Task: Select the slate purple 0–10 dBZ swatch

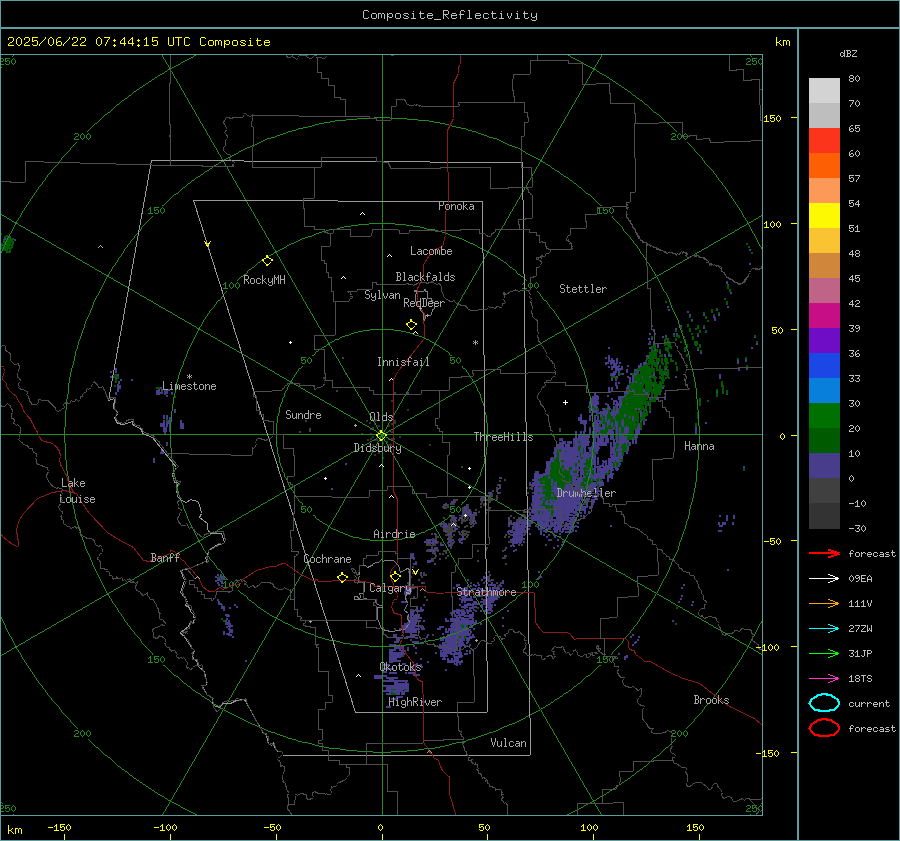Action: (824, 466)
